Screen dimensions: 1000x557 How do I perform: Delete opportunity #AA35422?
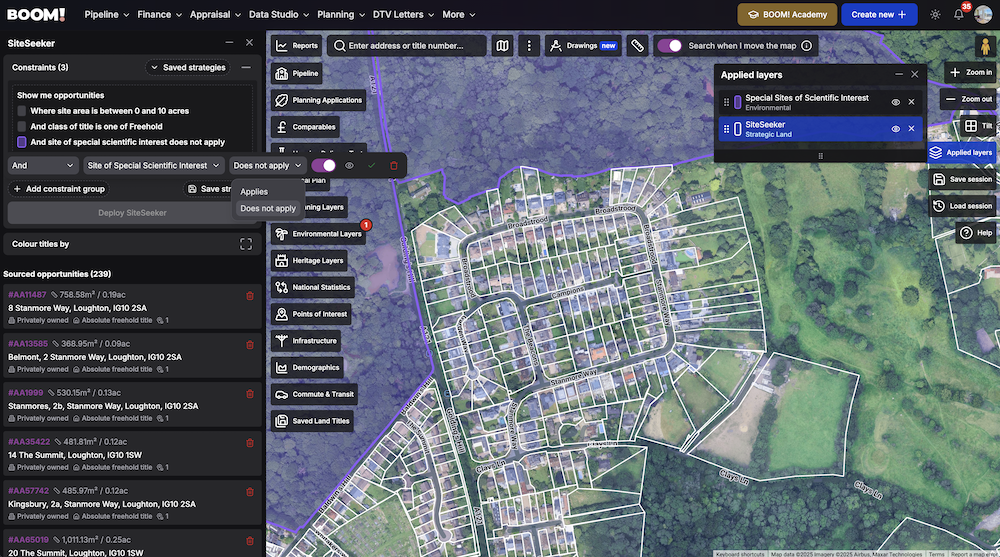[250, 443]
